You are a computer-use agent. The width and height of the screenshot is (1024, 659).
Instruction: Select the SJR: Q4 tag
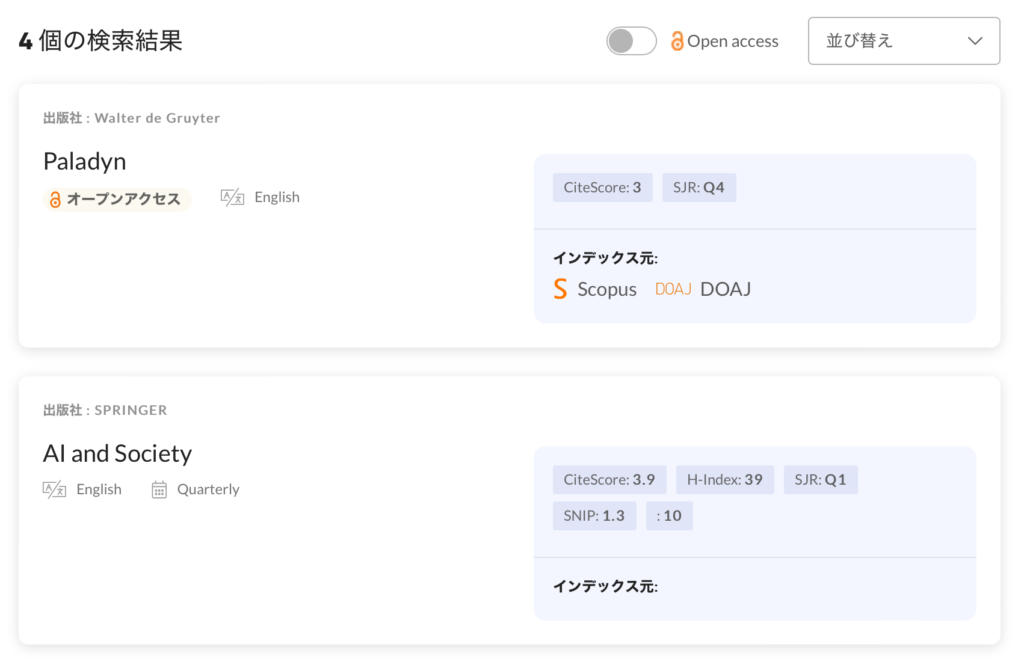pos(699,187)
